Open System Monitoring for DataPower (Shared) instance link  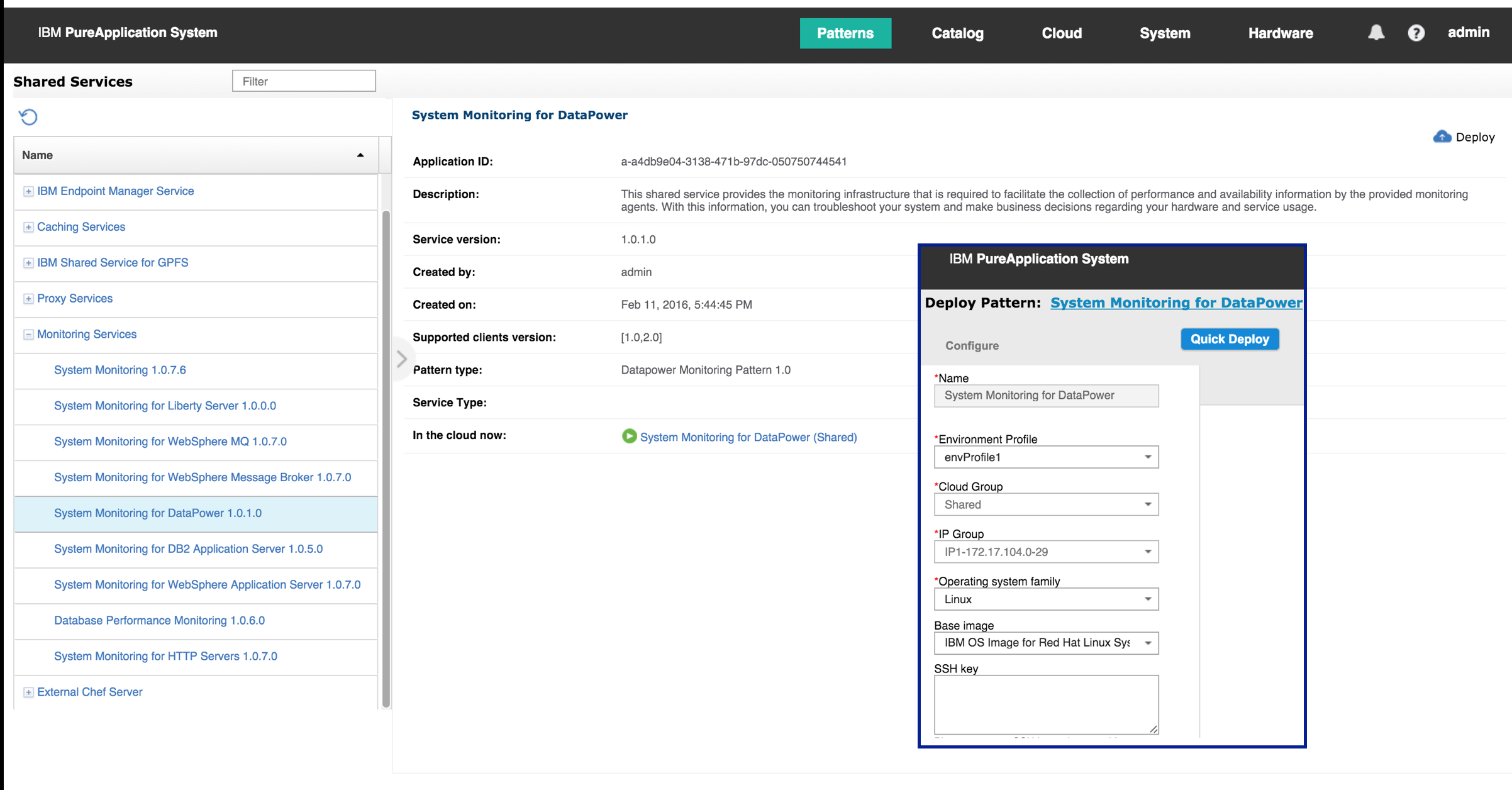(748, 437)
